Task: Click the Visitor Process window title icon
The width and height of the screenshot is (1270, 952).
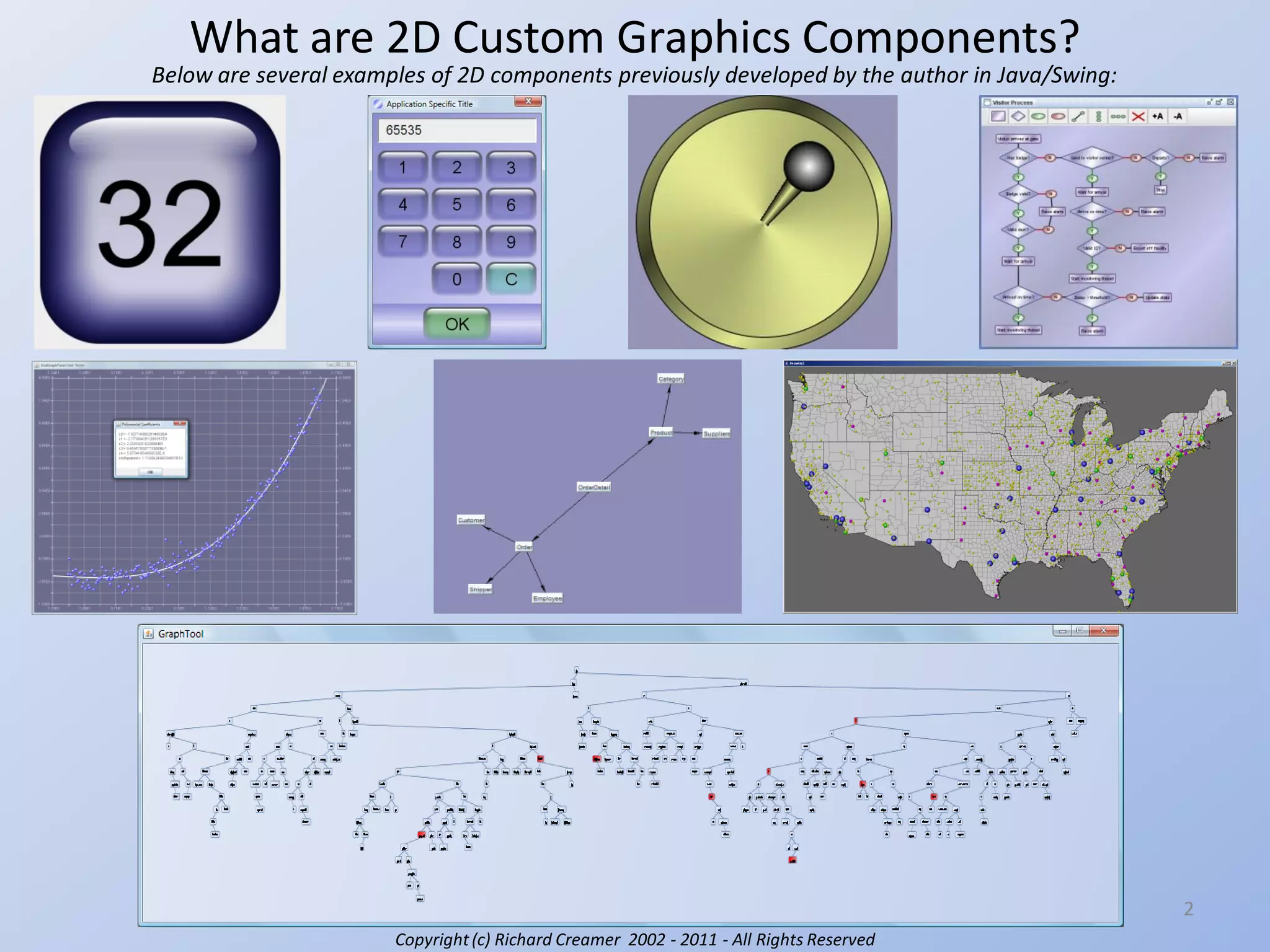Action: tap(987, 102)
